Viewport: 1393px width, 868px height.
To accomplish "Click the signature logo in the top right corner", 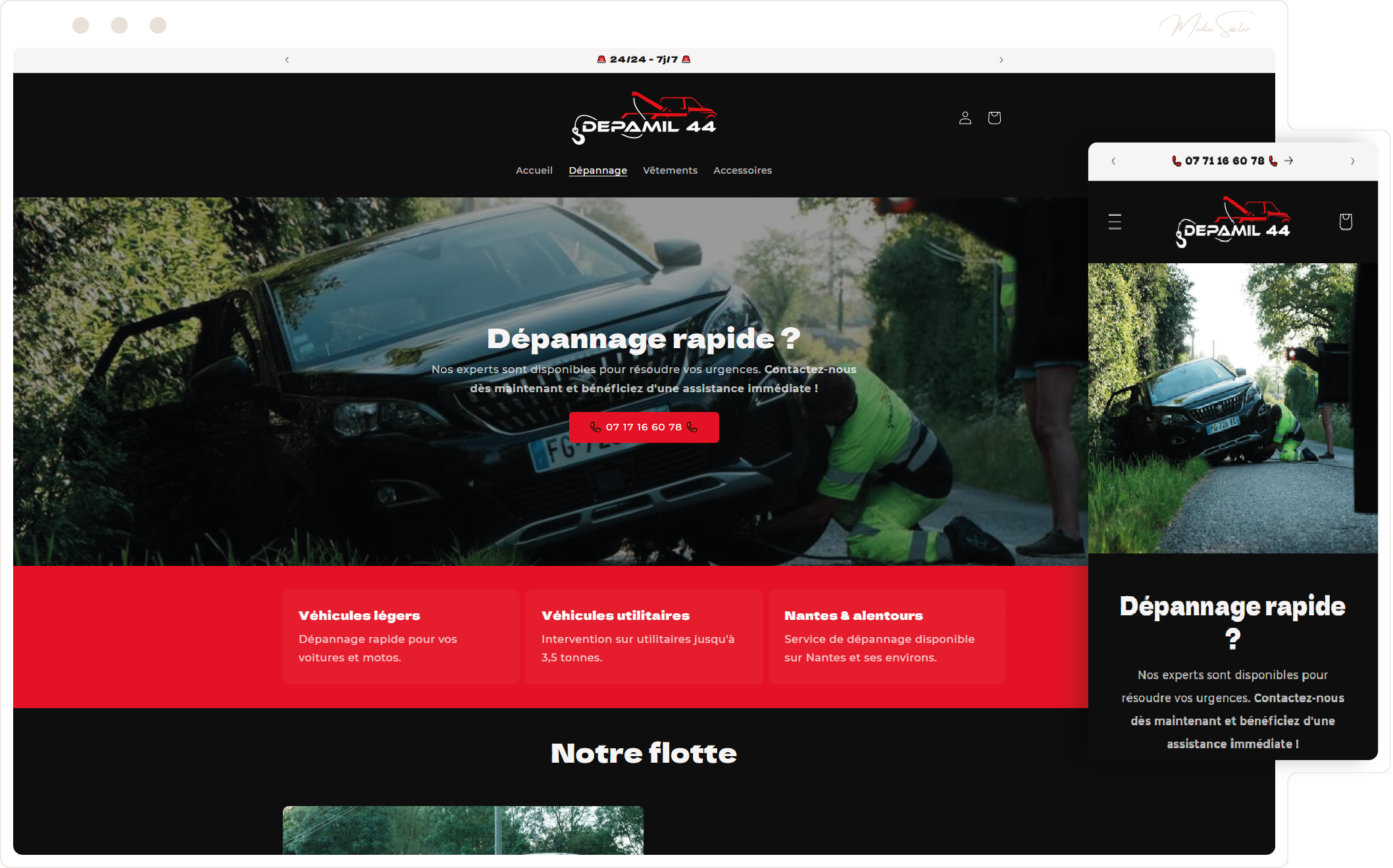I will click(1205, 26).
